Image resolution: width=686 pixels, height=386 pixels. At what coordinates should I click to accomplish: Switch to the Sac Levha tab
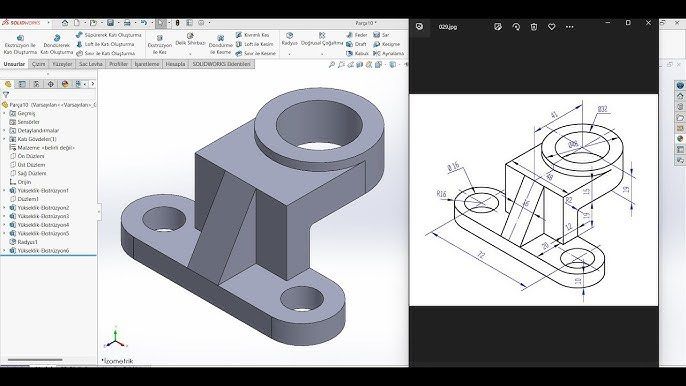tap(91, 64)
